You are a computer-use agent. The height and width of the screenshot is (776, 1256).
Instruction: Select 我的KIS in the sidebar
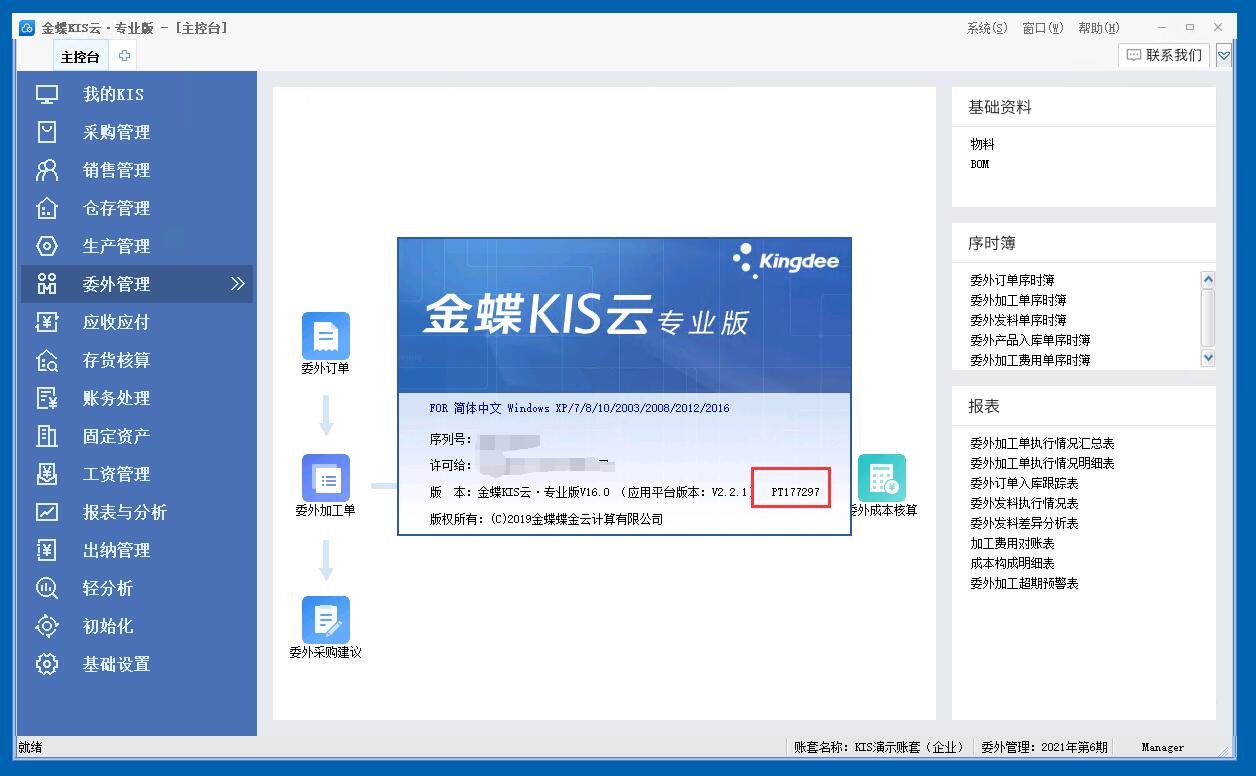113,94
